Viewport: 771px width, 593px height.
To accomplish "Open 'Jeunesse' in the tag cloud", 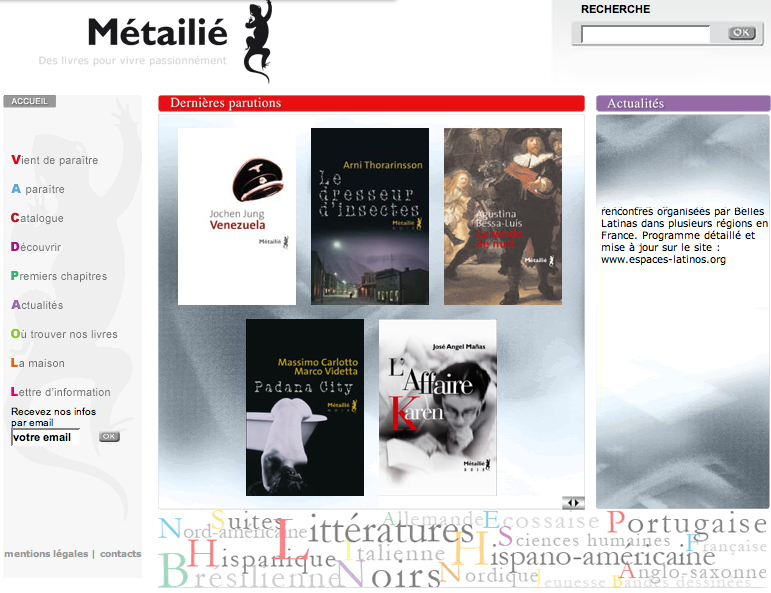I will [570, 581].
